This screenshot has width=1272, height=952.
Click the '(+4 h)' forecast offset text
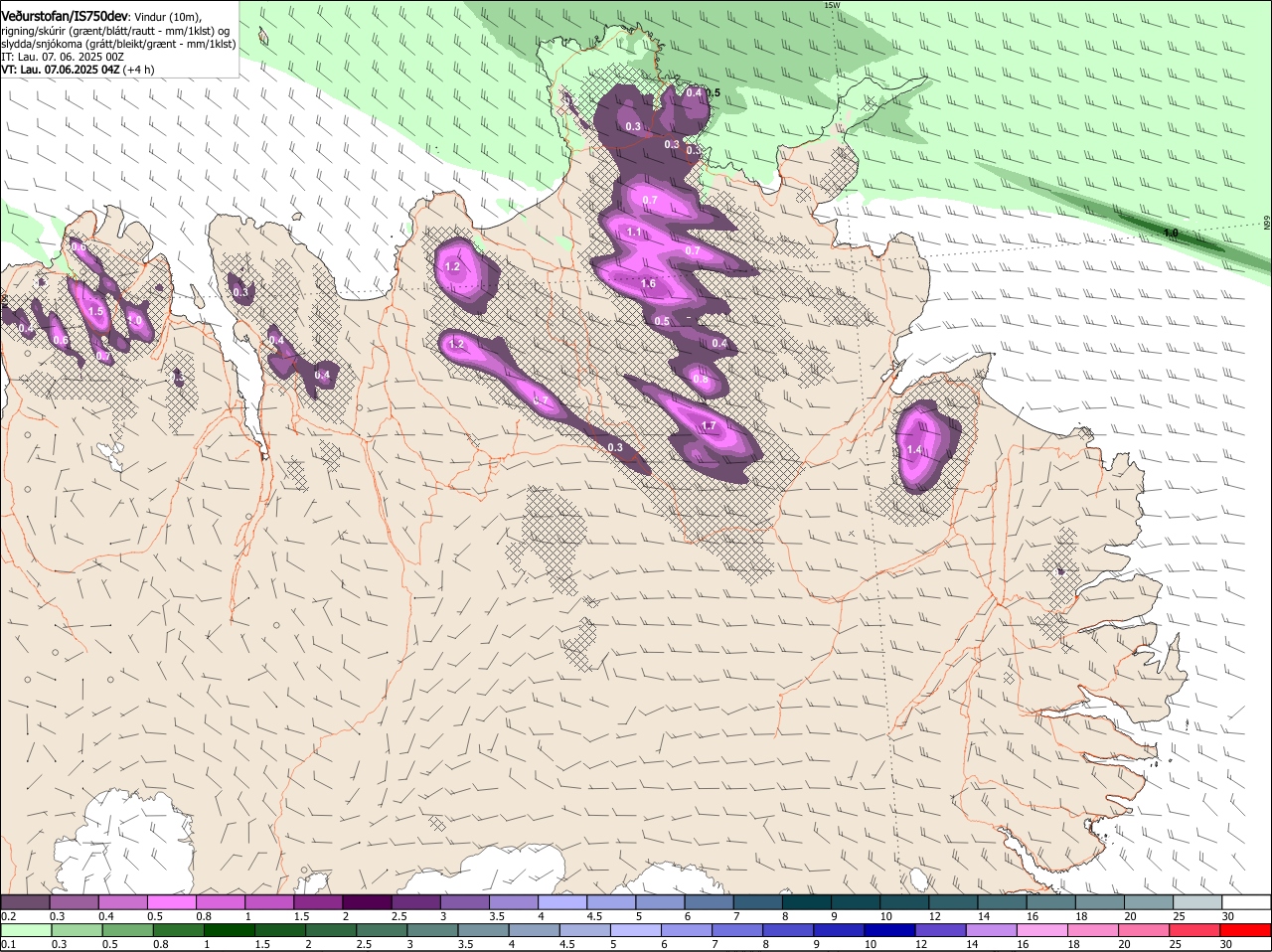138,70
